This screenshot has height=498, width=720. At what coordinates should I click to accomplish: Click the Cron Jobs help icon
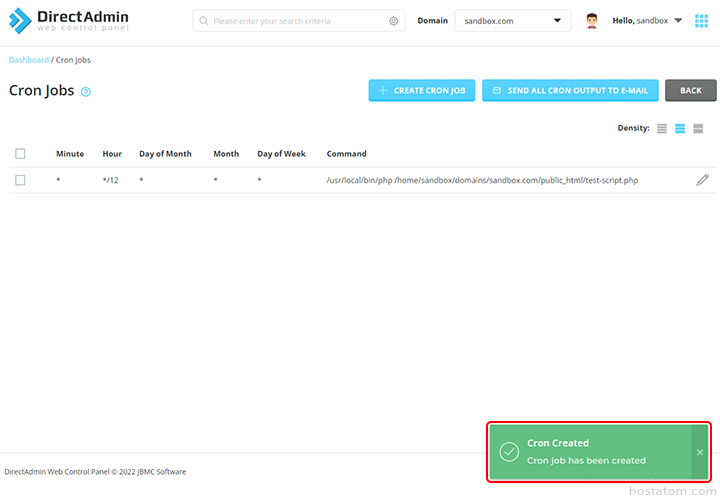tap(86, 92)
